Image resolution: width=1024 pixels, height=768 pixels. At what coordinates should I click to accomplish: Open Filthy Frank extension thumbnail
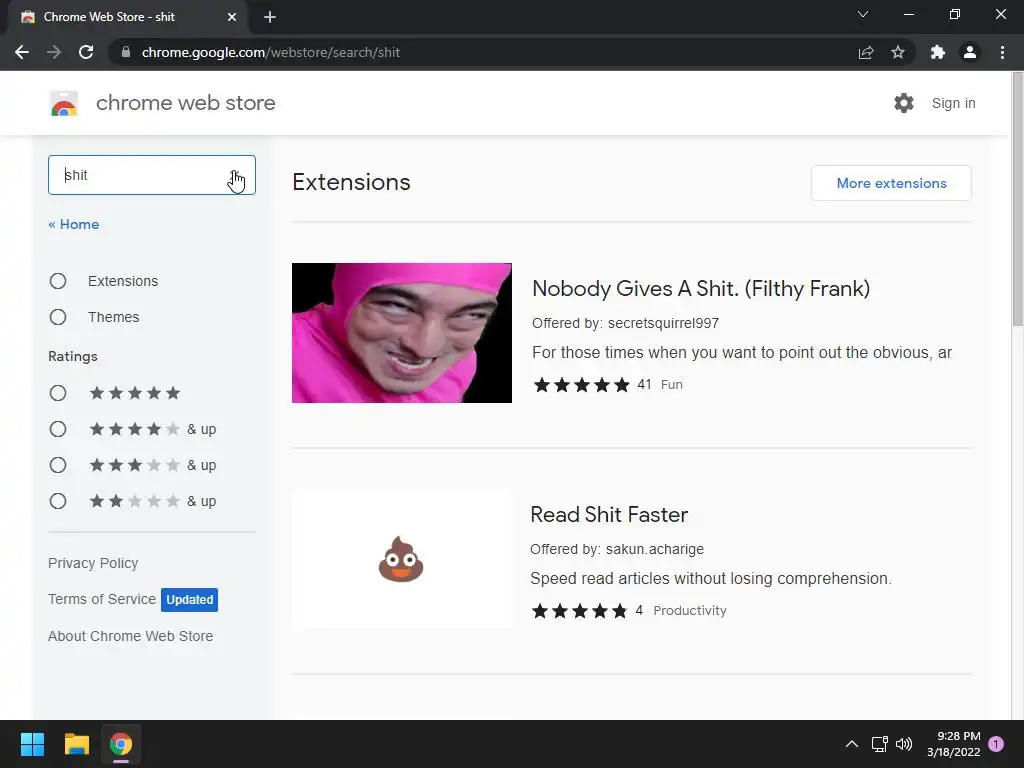tap(402, 333)
